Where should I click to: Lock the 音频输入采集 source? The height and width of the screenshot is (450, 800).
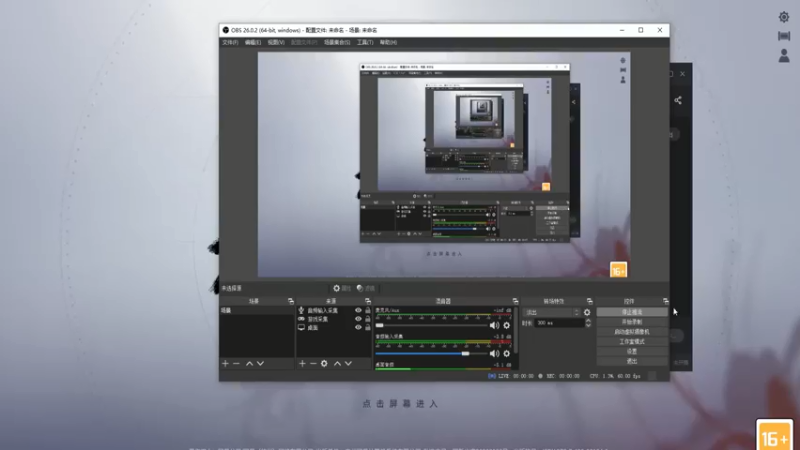click(367, 310)
